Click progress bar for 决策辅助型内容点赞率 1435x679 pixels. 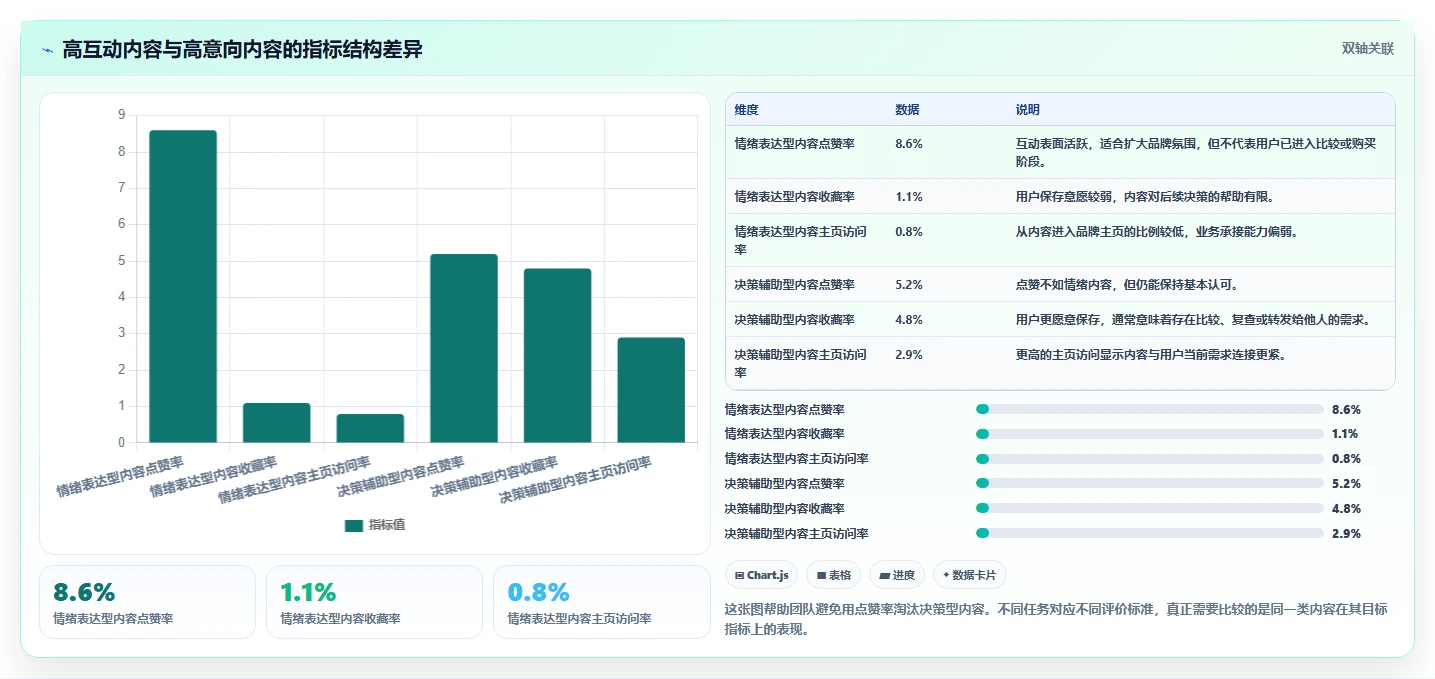(1150, 484)
